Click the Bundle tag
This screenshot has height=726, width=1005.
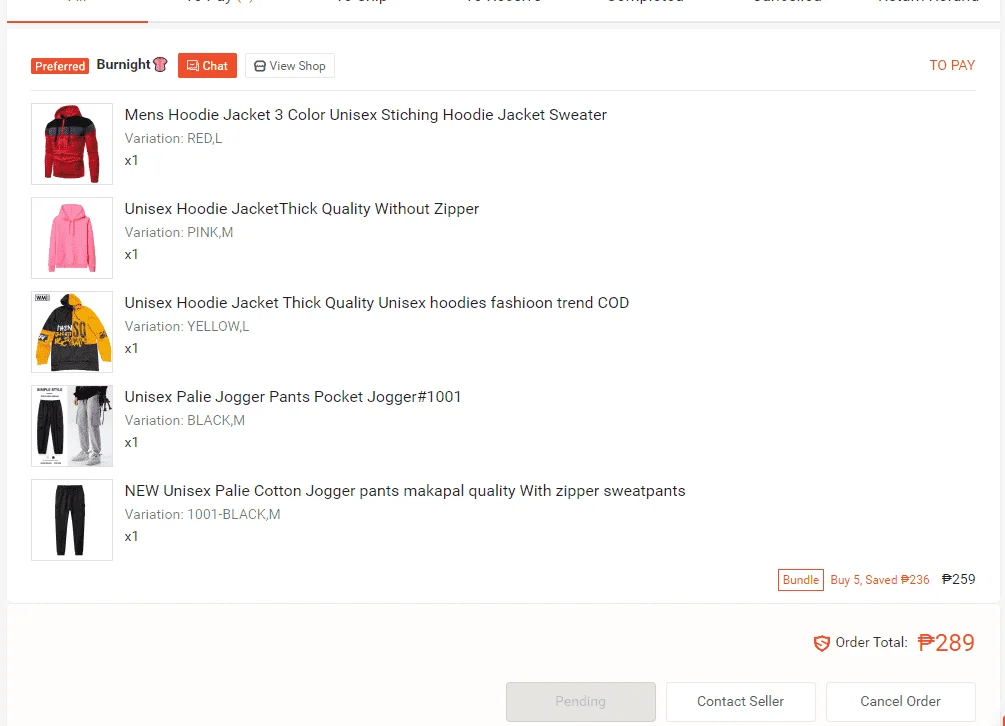coord(801,580)
